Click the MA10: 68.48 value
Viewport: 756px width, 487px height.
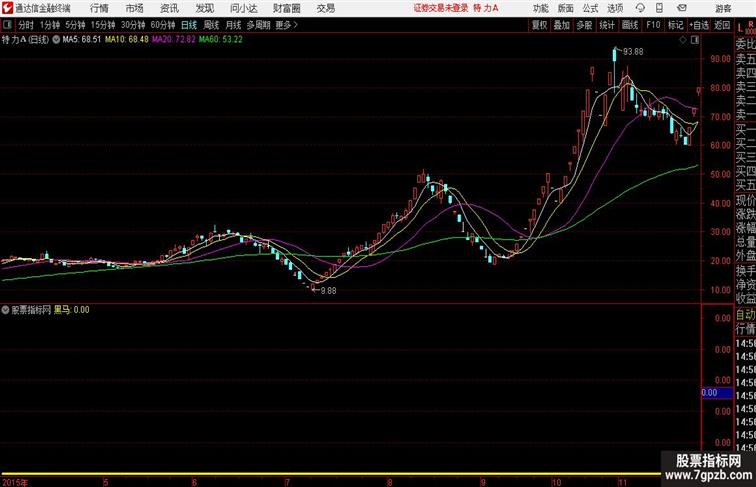click(127, 40)
